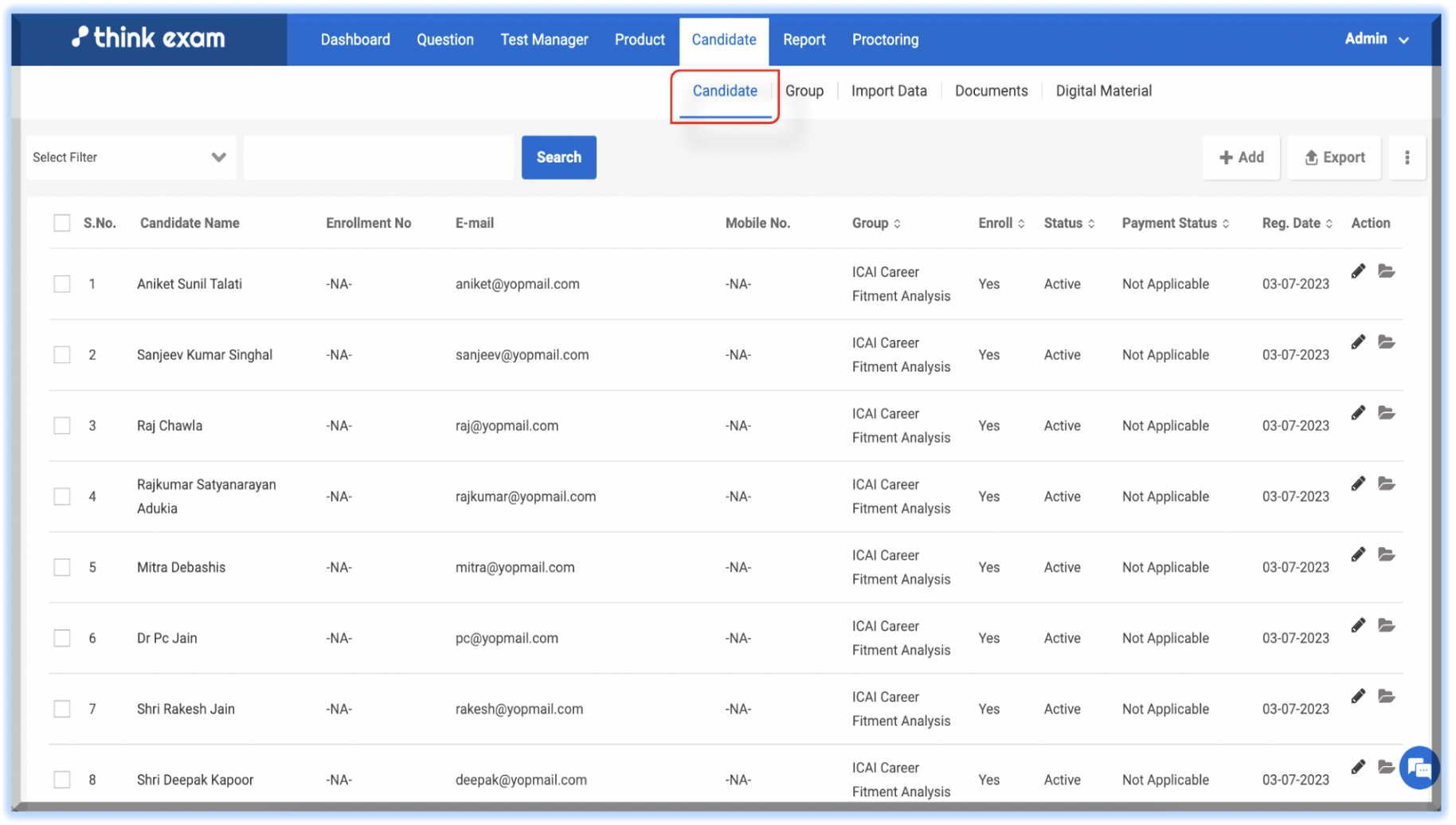Toggle the select-all header checkbox

pos(62,223)
